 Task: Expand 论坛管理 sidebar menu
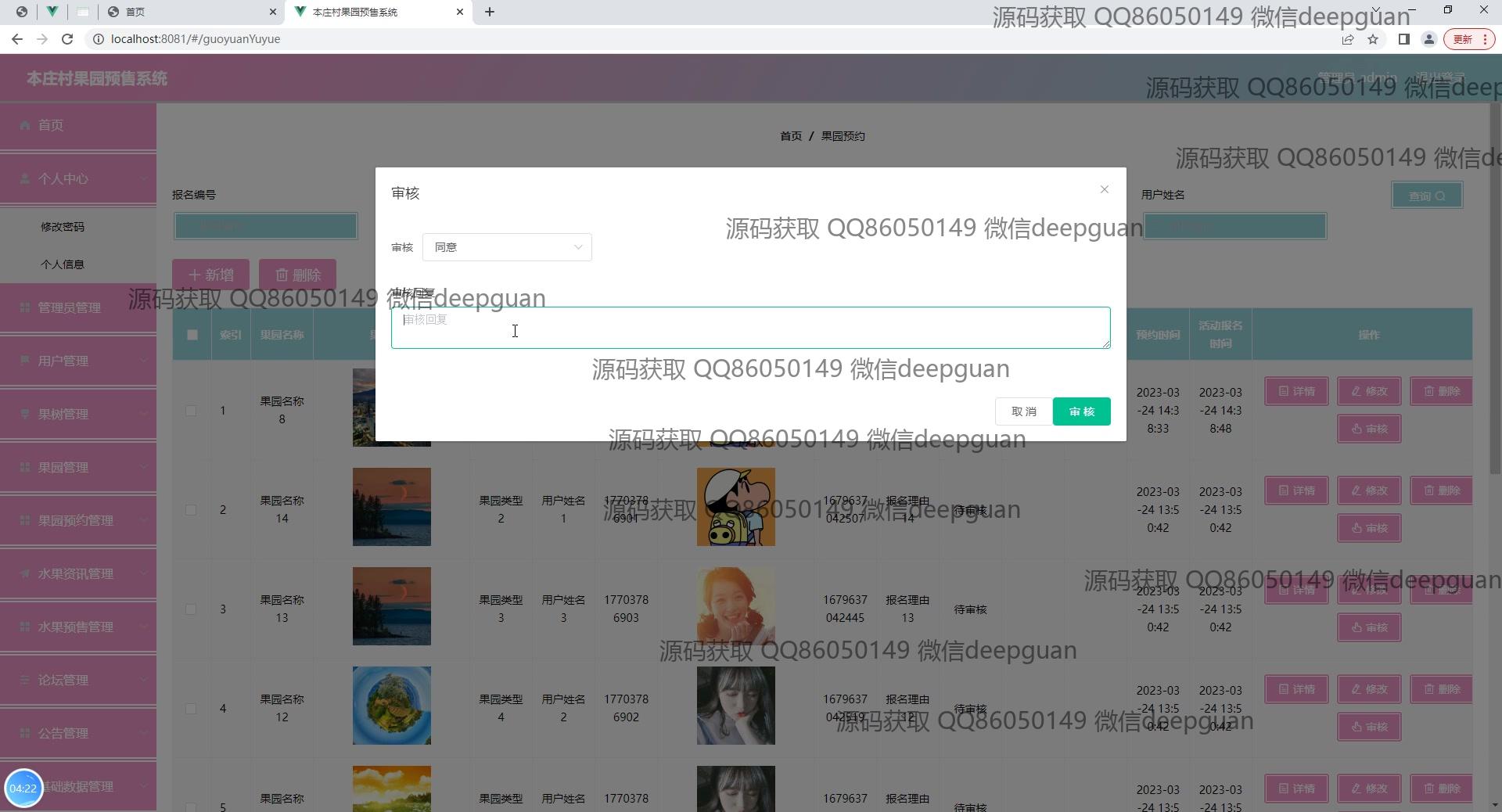pyautogui.click(x=78, y=681)
